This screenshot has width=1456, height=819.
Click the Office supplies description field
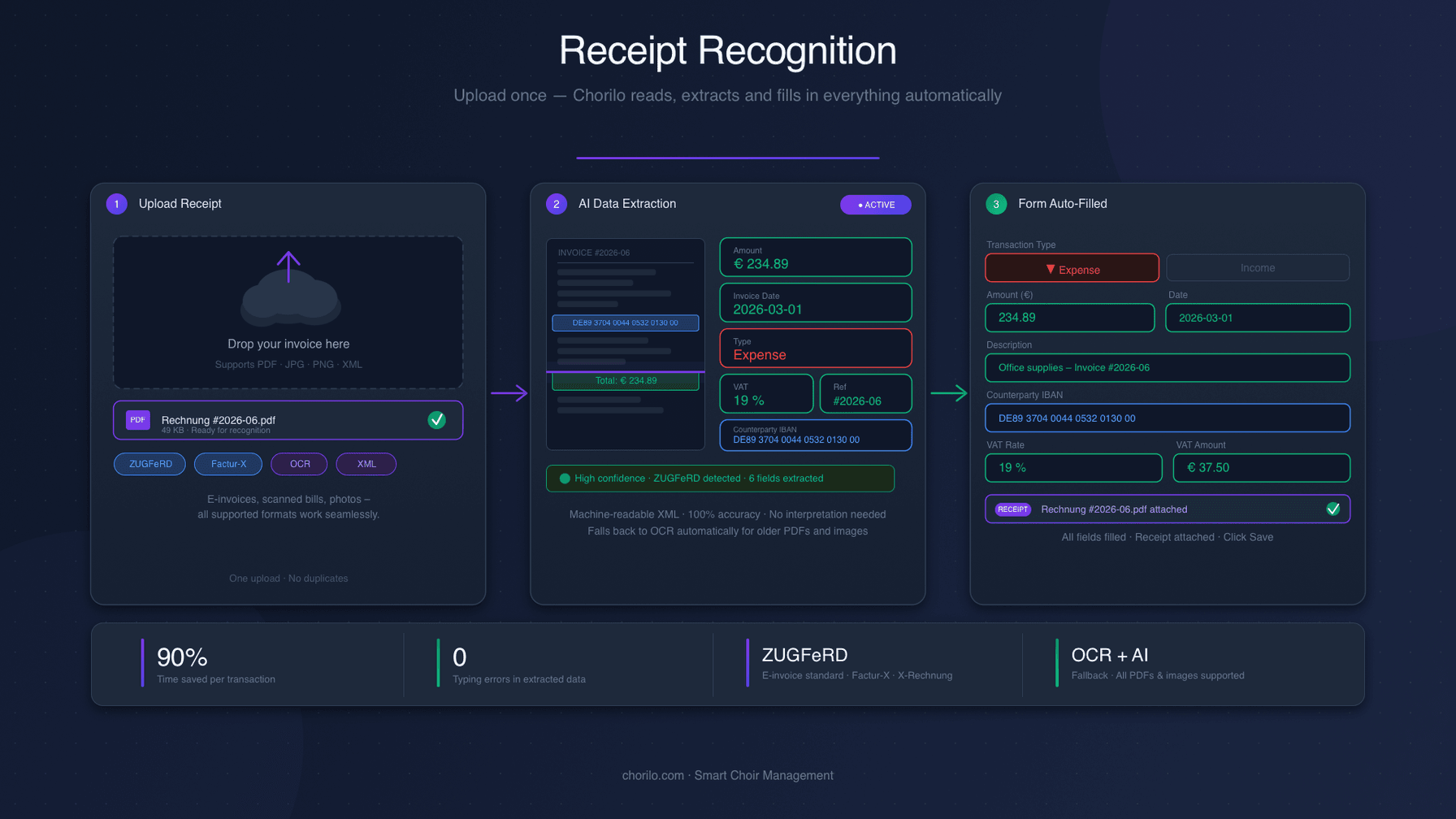[1168, 367]
